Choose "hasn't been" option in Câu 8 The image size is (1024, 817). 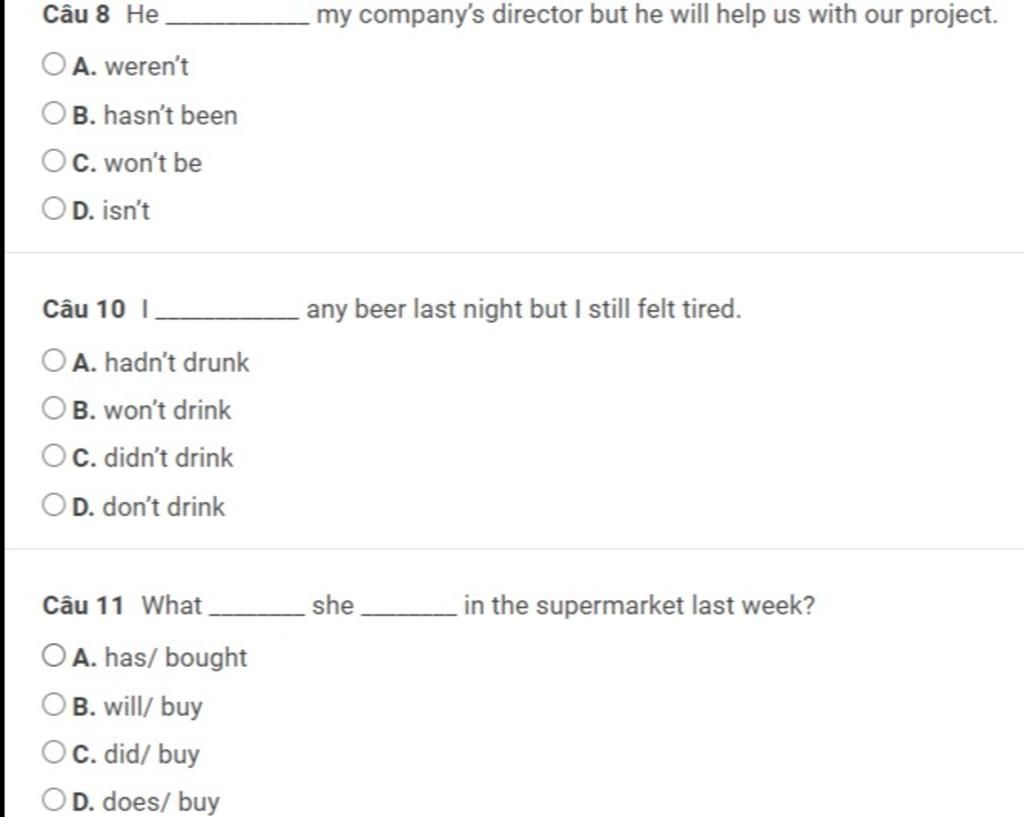point(54,114)
